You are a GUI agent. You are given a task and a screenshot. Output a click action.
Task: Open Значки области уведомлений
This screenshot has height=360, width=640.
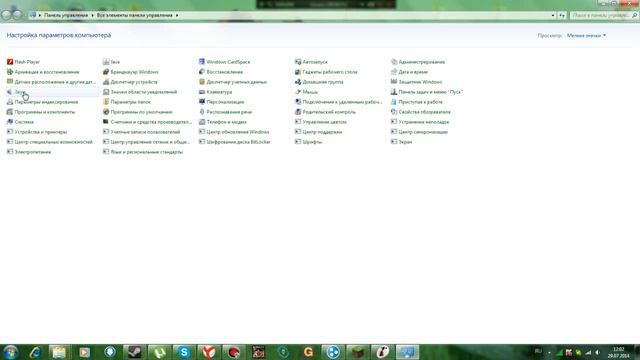(140, 92)
